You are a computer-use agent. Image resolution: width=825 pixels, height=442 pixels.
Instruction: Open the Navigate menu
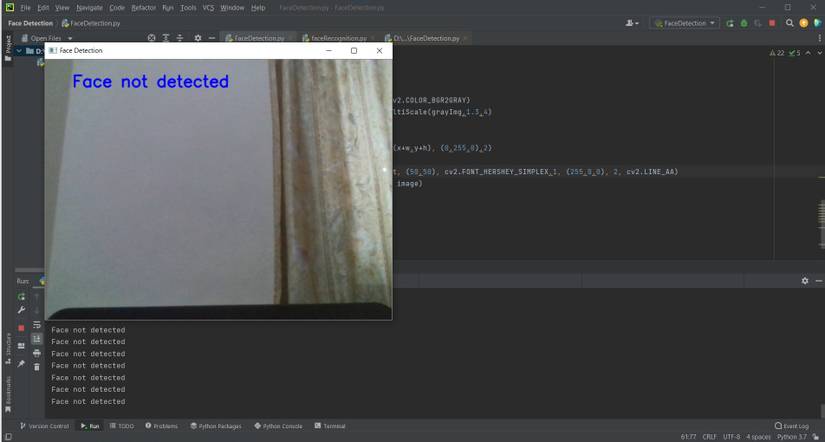89,8
